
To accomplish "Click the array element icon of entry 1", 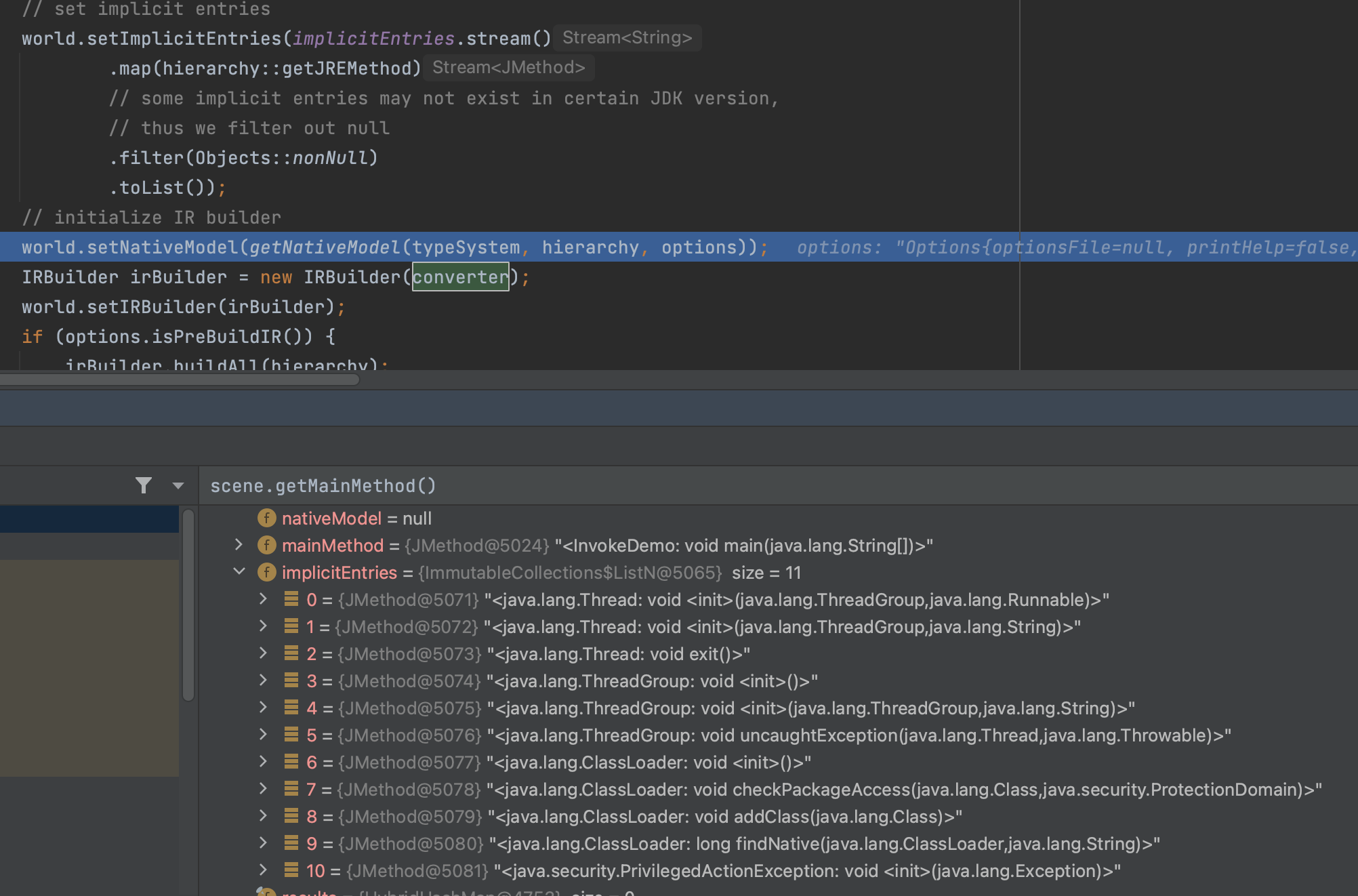I will pos(291,626).
